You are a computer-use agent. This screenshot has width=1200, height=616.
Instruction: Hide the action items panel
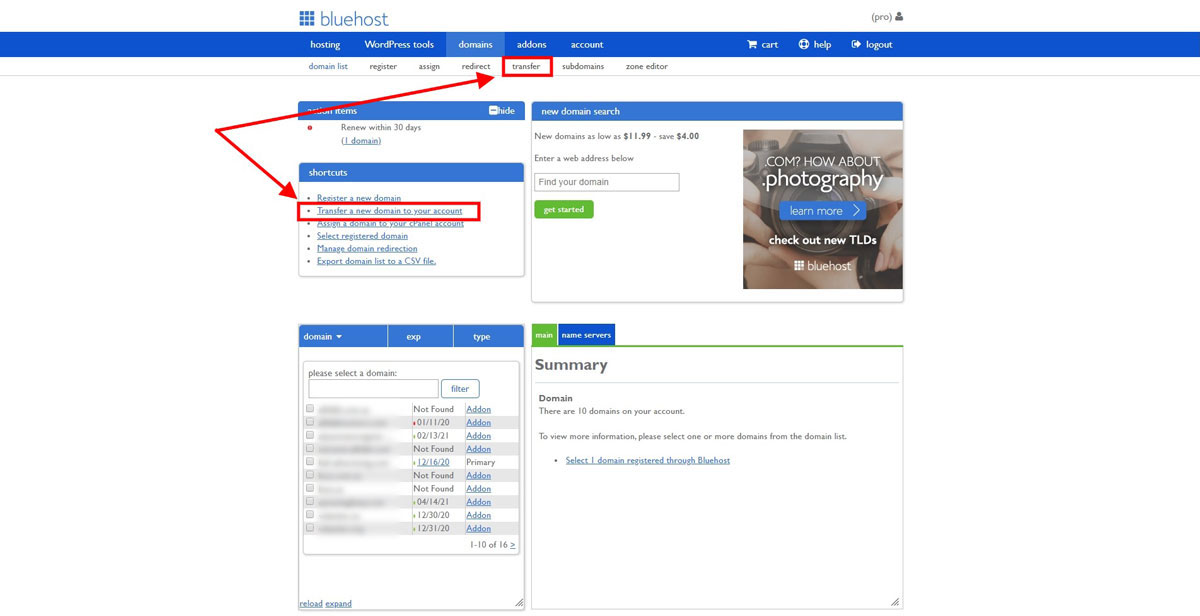[502, 111]
